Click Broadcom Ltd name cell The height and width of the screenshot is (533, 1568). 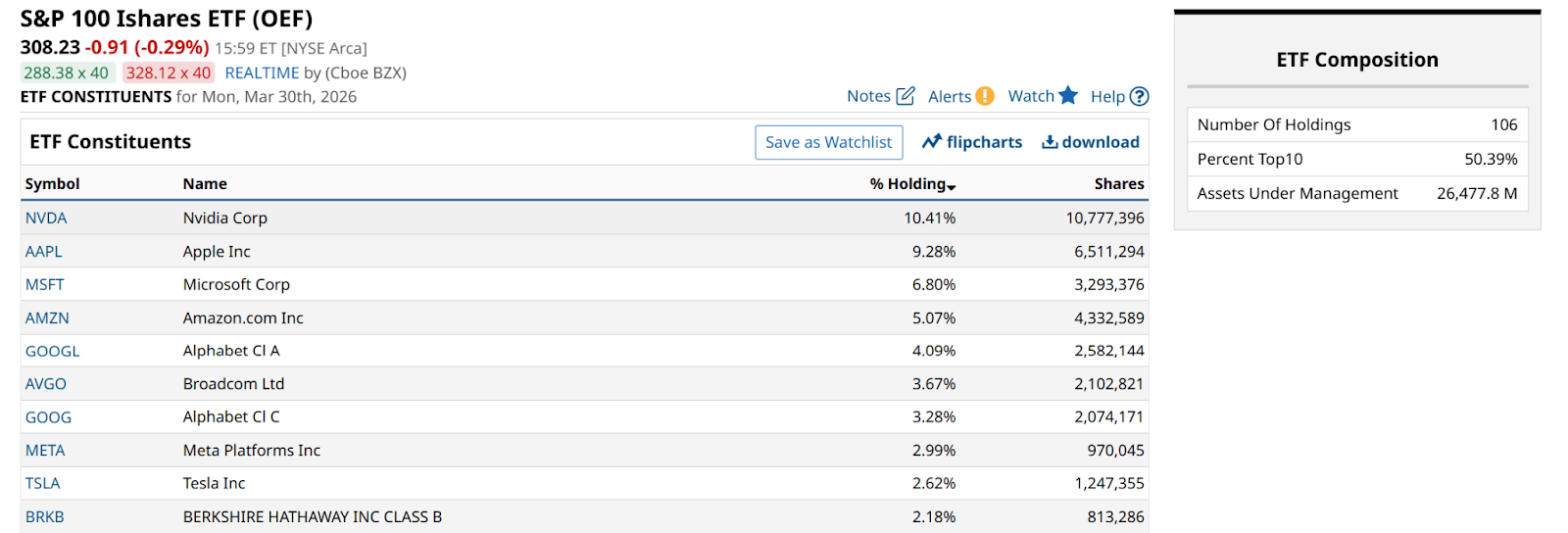pyautogui.click(x=233, y=384)
